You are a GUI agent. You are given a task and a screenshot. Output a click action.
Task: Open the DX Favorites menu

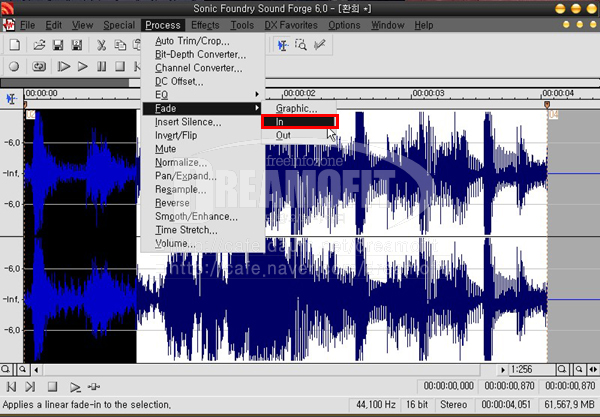click(291, 25)
